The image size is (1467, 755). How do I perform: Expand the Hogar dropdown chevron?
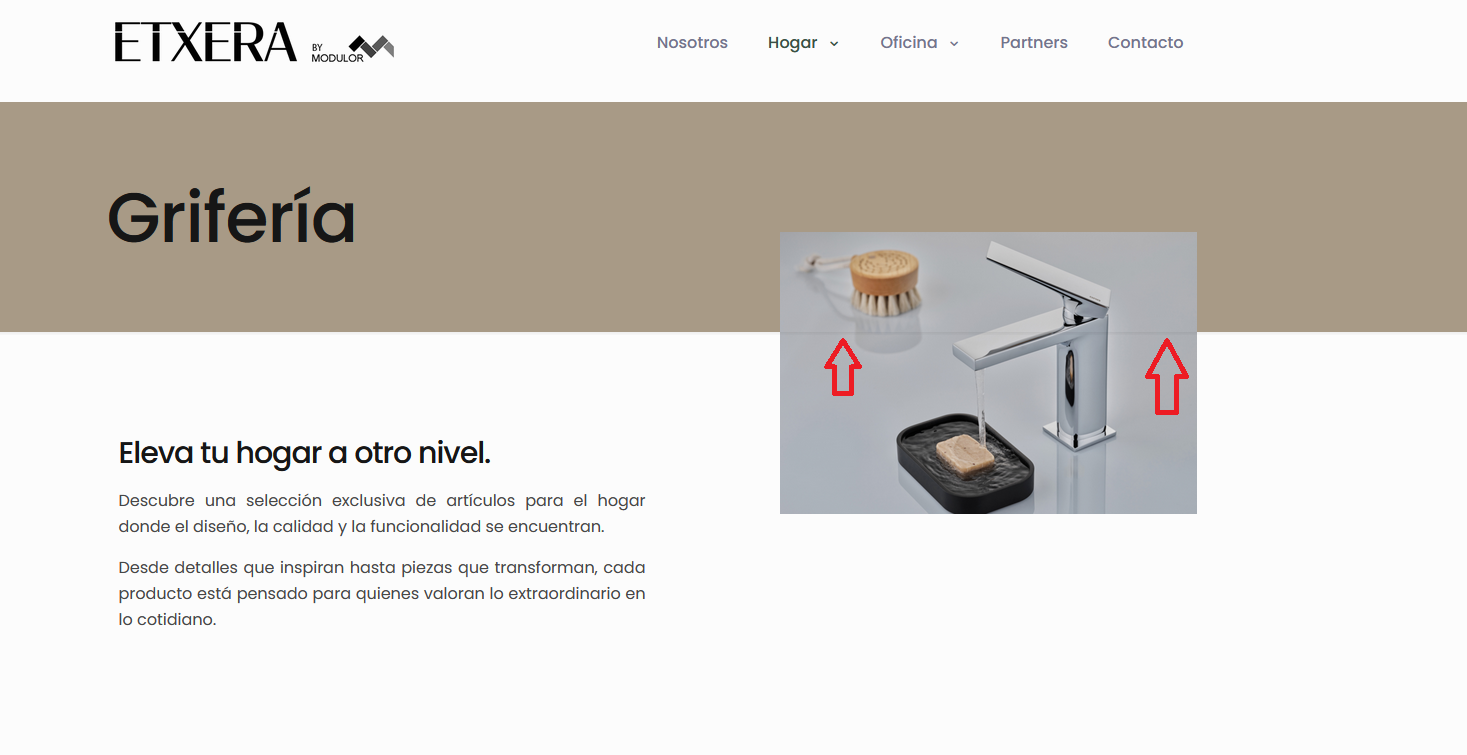(x=834, y=43)
